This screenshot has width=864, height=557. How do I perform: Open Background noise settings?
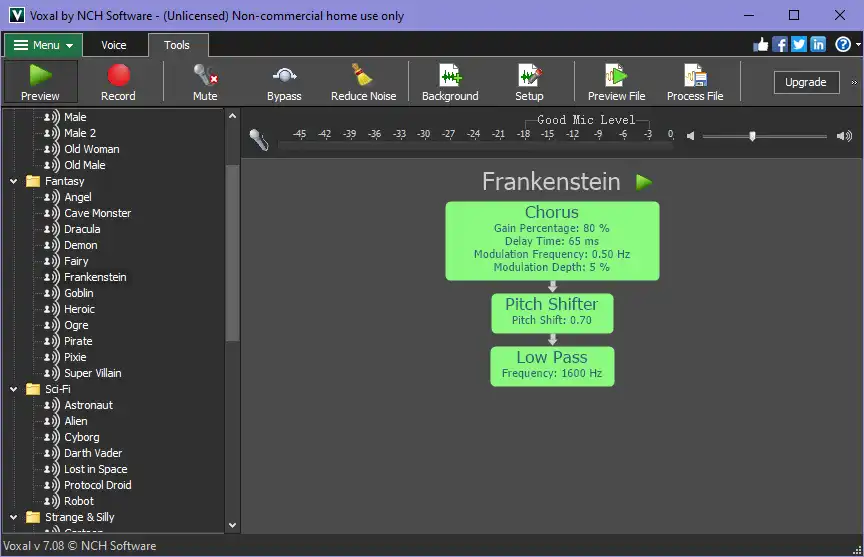[x=450, y=82]
